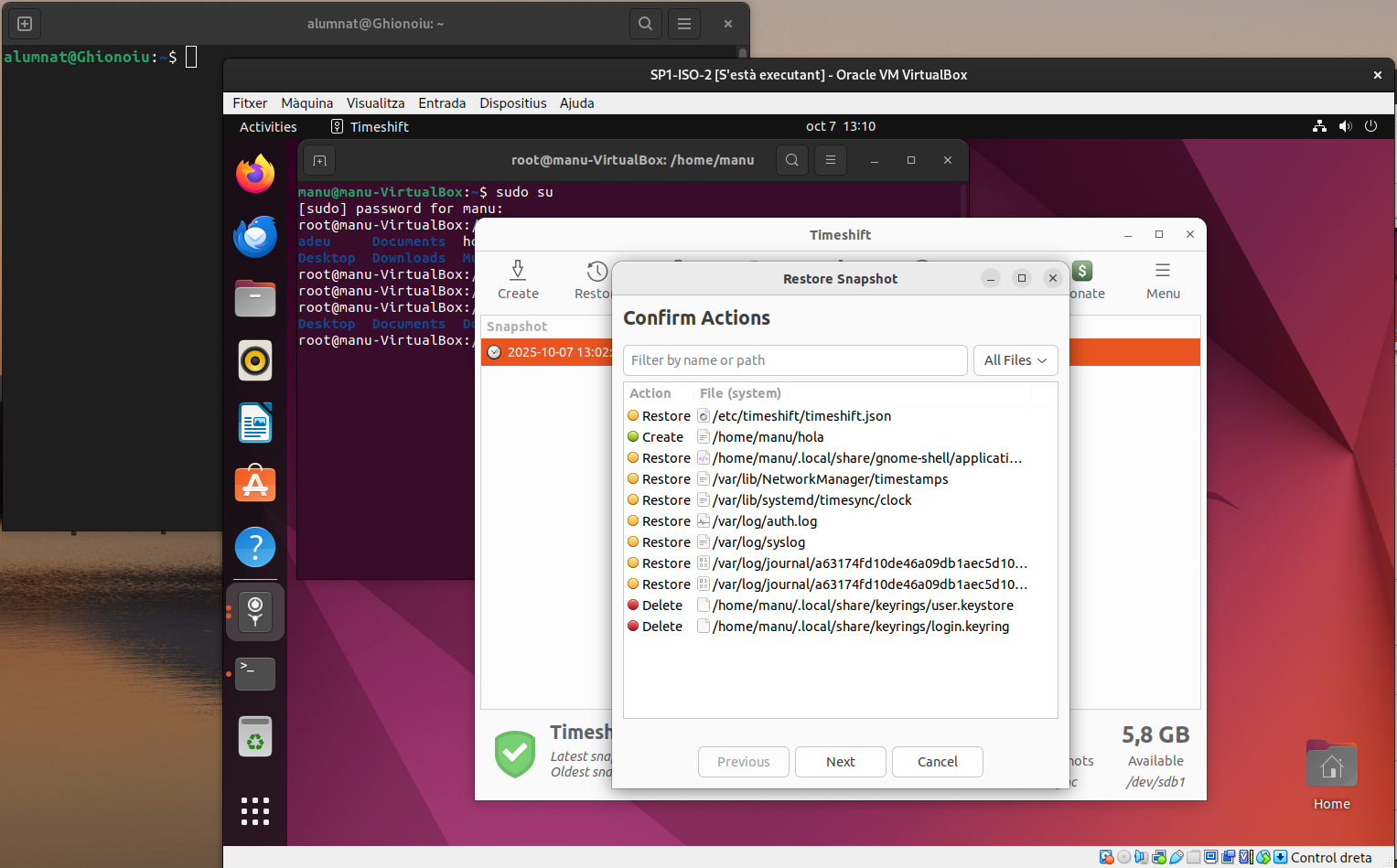This screenshot has width=1397, height=868.
Task: Open Thunderbird mail from the dock
Action: pyautogui.click(x=255, y=237)
